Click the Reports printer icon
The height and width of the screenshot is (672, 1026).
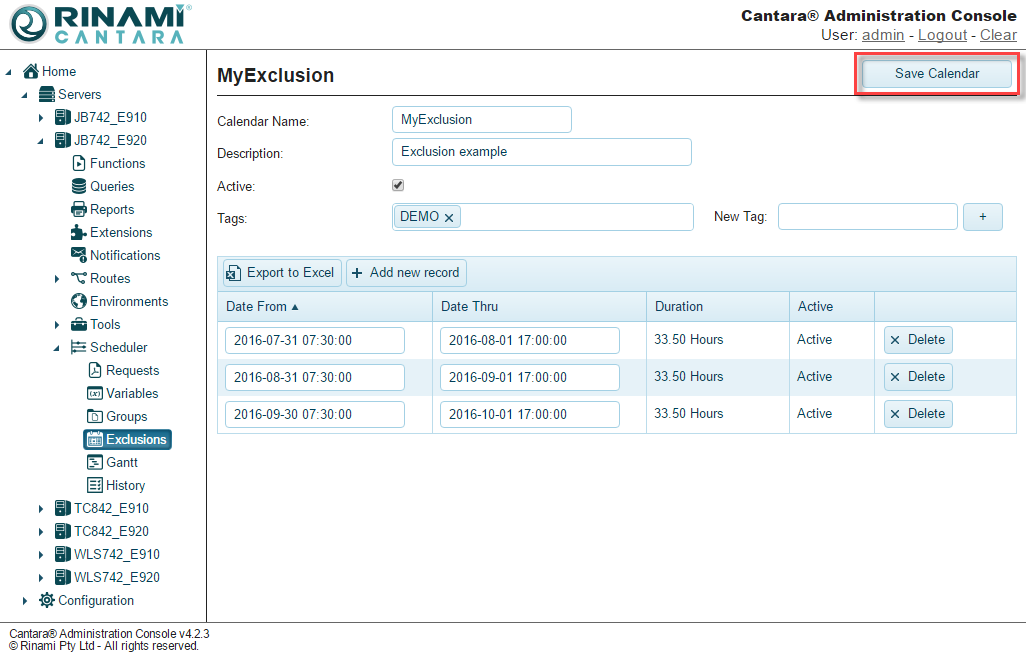(79, 209)
